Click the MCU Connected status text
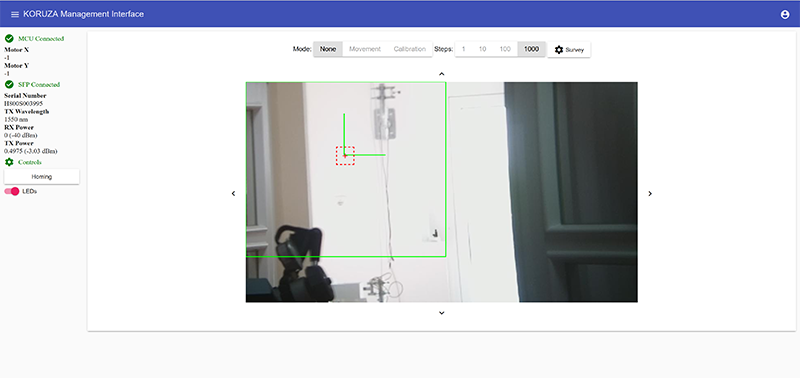This screenshot has height=378, width=800. pos(41,39)
